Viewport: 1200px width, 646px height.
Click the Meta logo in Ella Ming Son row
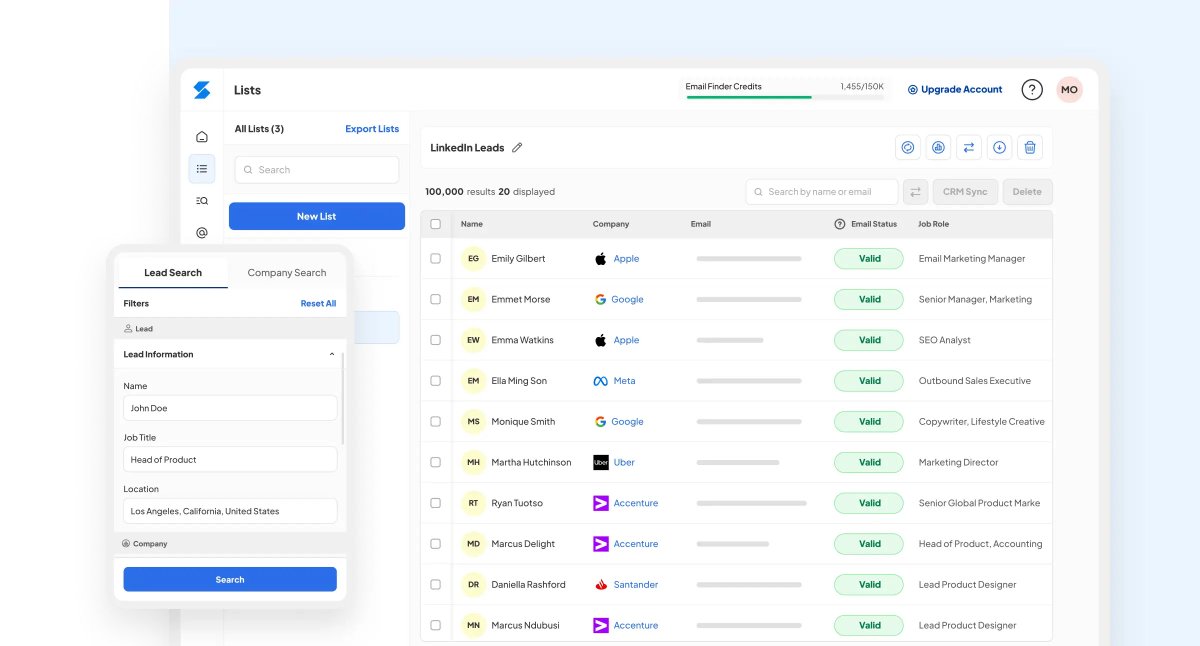click(601, 381)
